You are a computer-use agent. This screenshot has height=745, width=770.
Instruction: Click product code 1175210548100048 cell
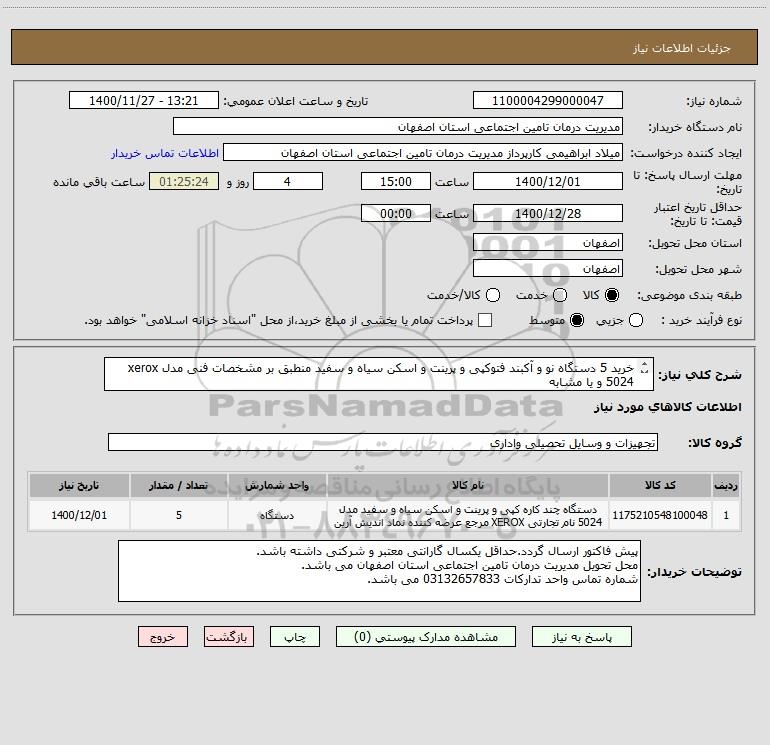(660, 515)
